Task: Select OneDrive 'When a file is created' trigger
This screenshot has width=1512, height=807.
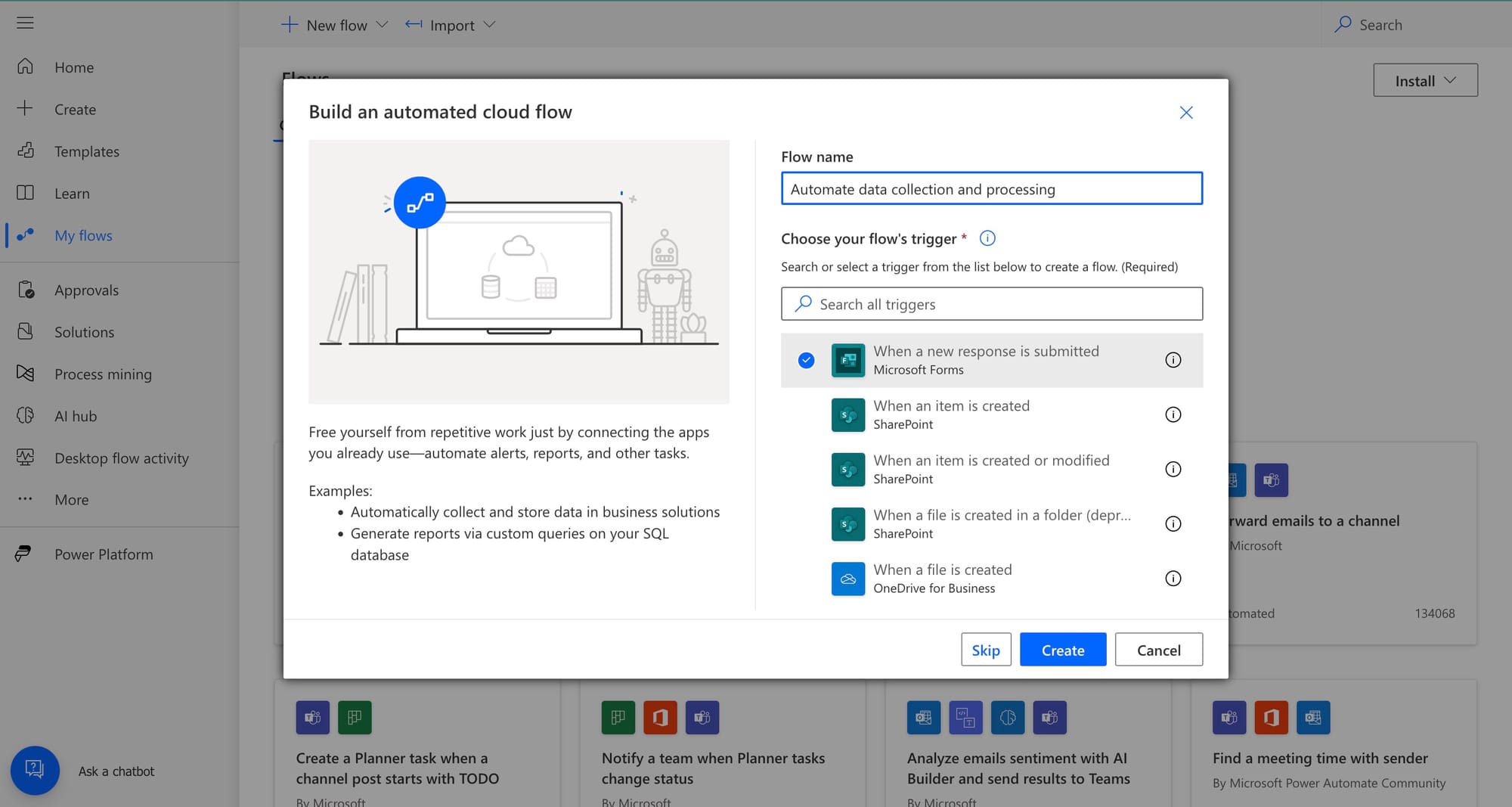Action: 992,579
